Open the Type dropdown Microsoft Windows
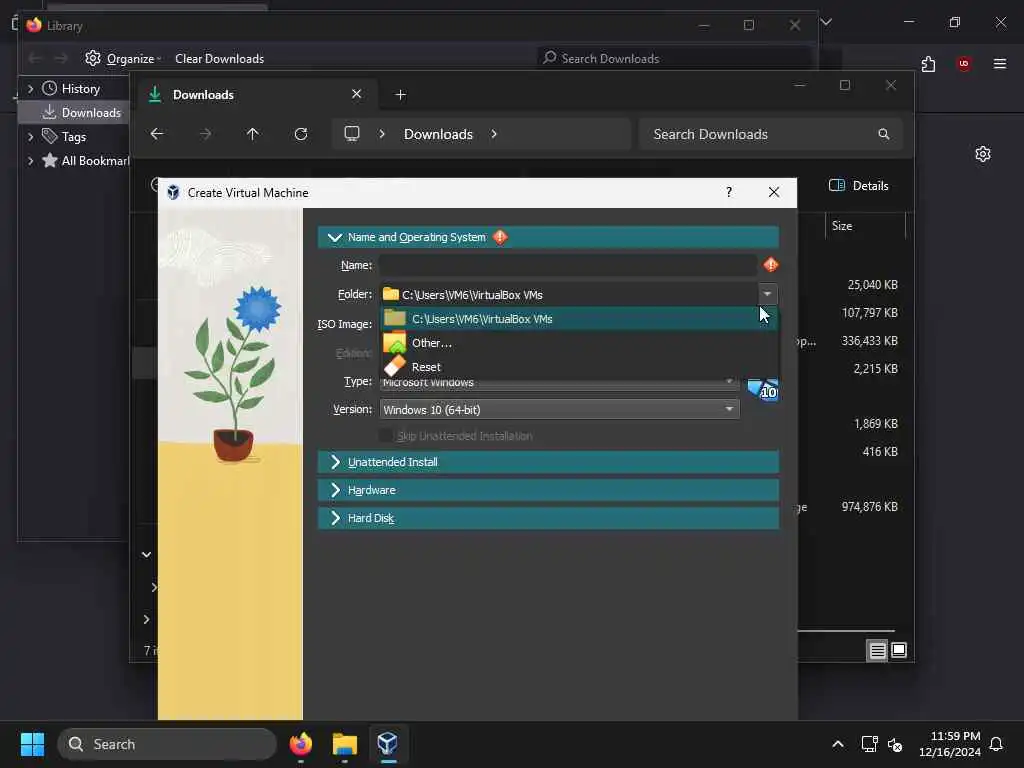The height and width of the screenshot is (768, 1024). (559, 383)
